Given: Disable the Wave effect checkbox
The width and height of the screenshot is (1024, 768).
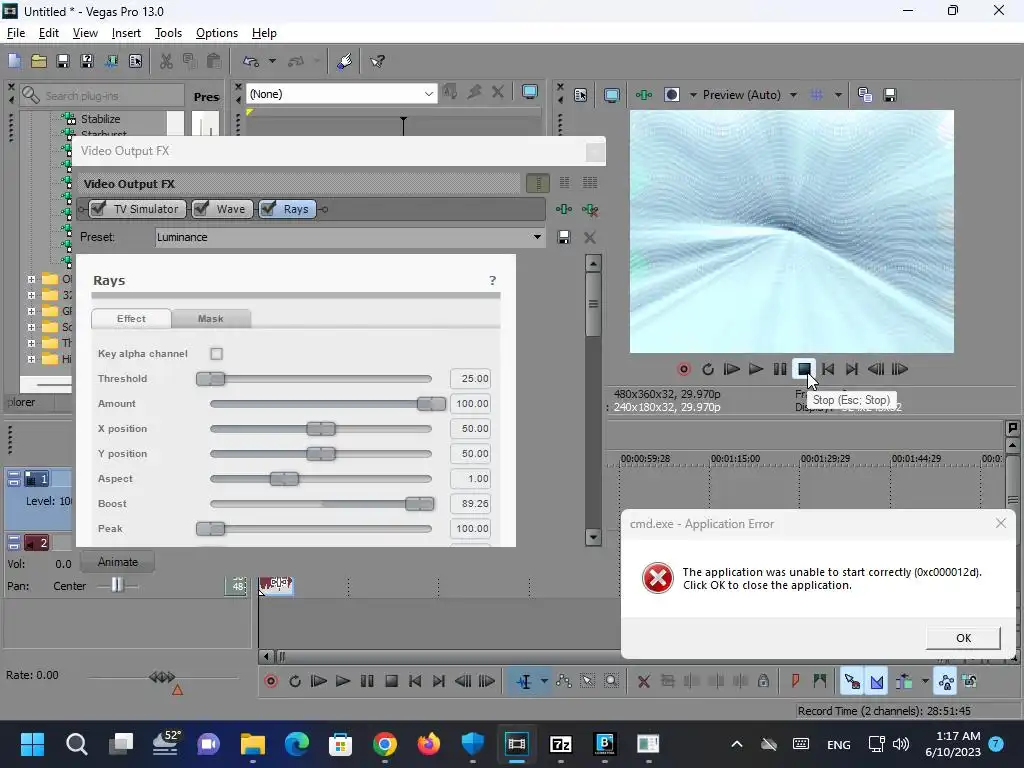Looking at the screenshot, I should 201,209.
